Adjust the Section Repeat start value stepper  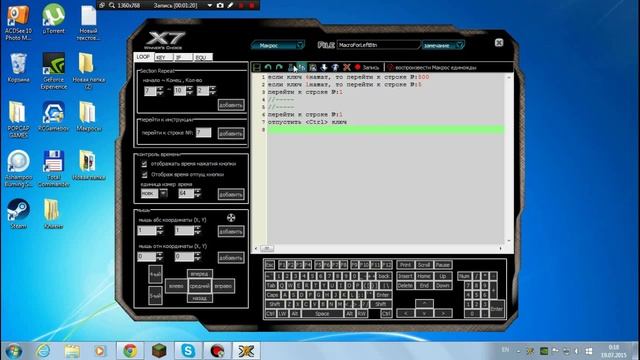click(160, 91)
